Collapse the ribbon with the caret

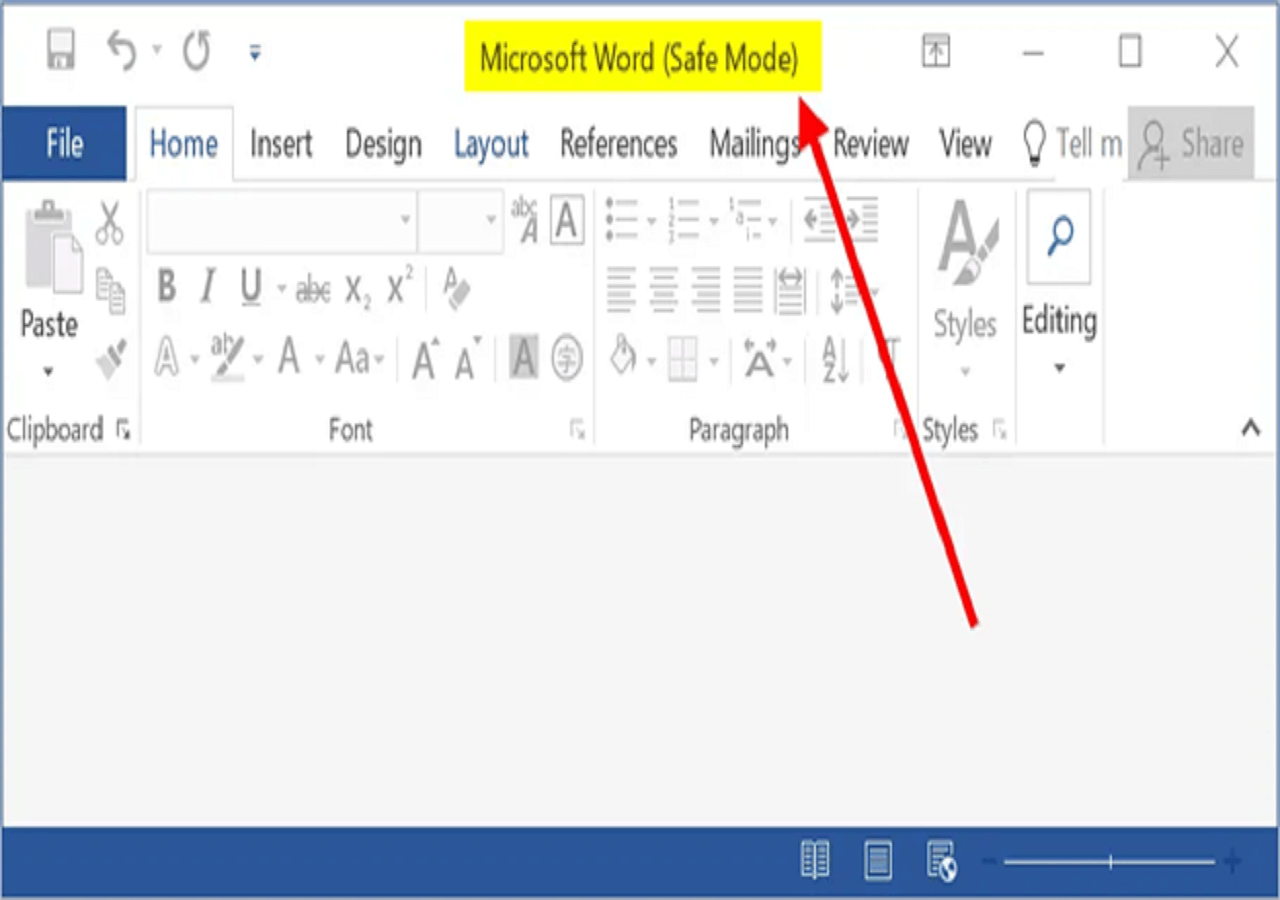[1250, 428]
